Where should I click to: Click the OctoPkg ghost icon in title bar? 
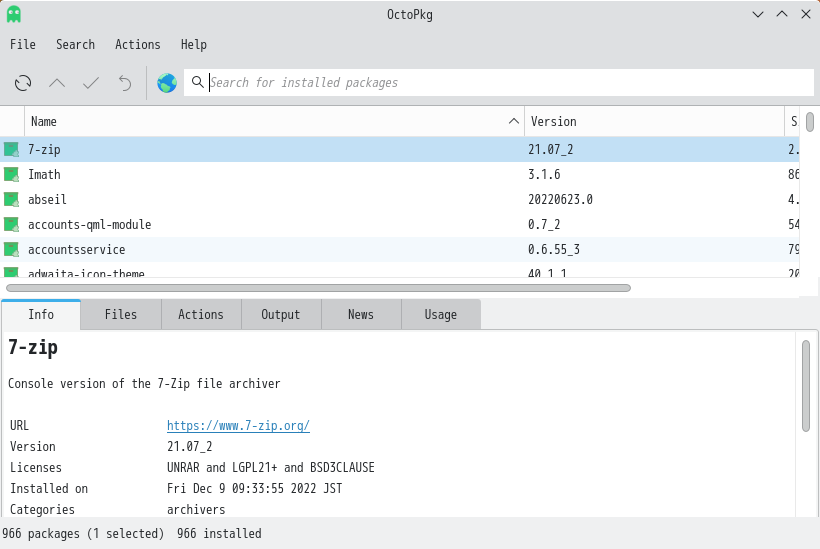(x=14, y=14)
